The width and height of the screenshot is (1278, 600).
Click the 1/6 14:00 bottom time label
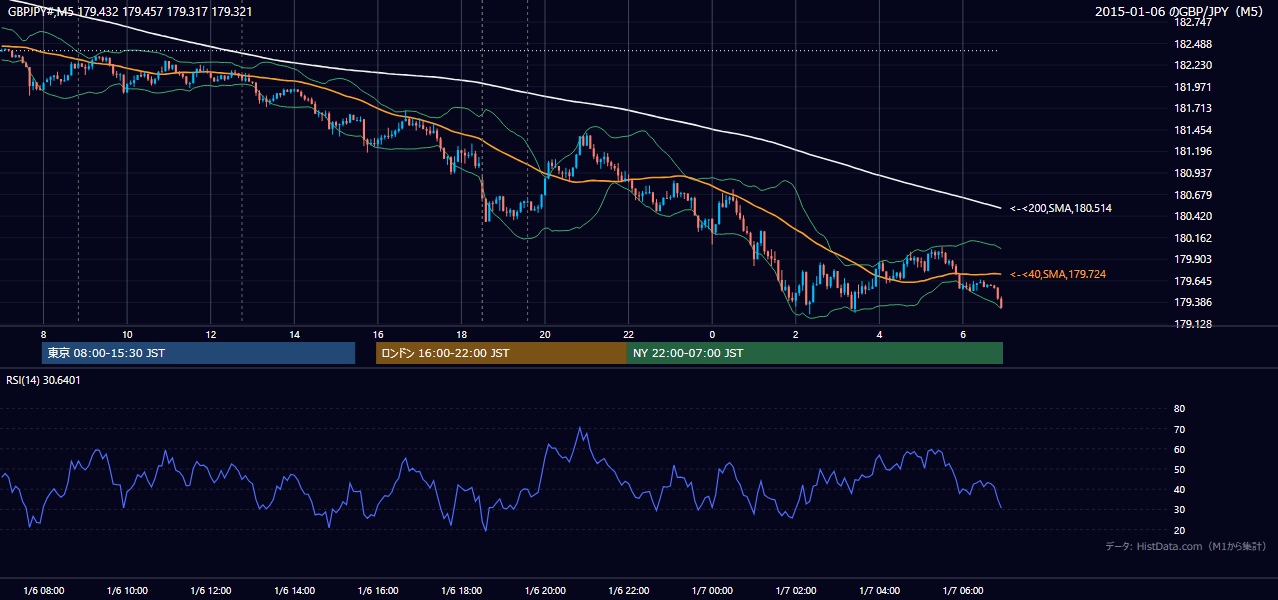(x=294, y=591)
